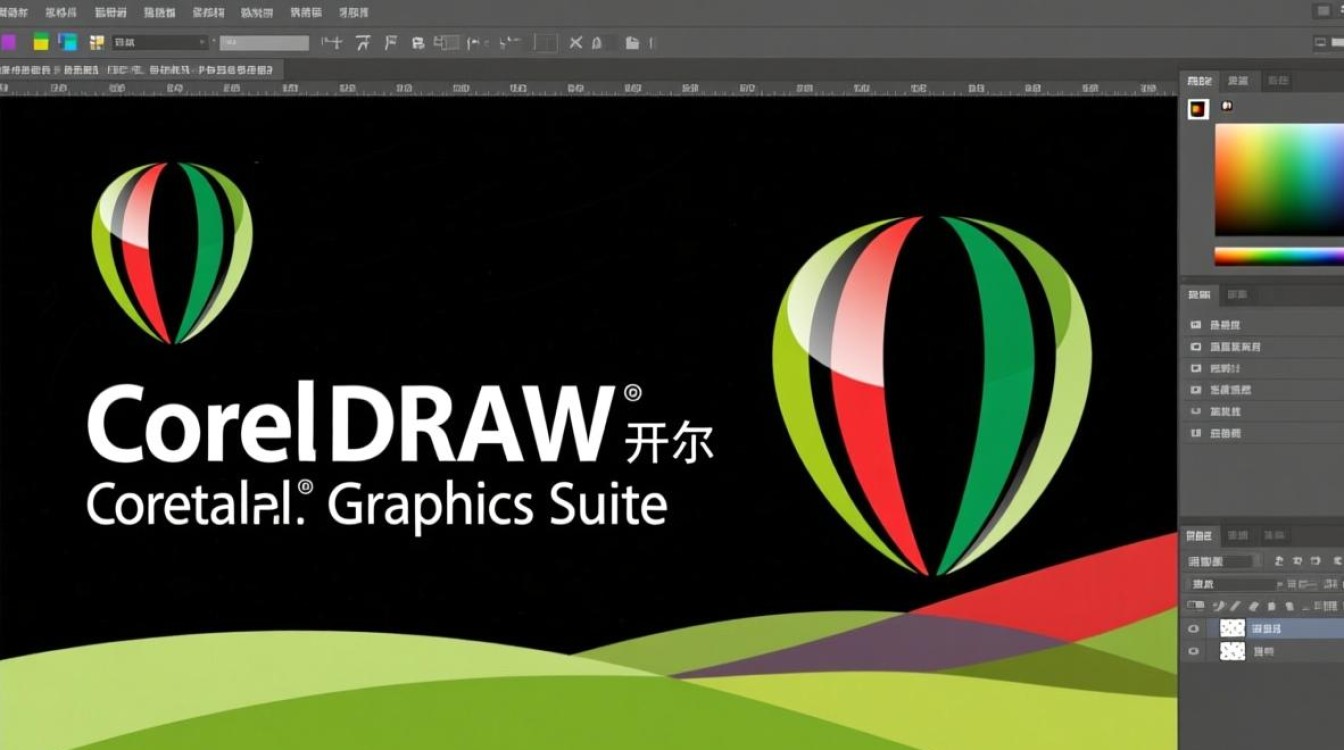Open the dark dropdown in the top toolbar

(160, 42)
